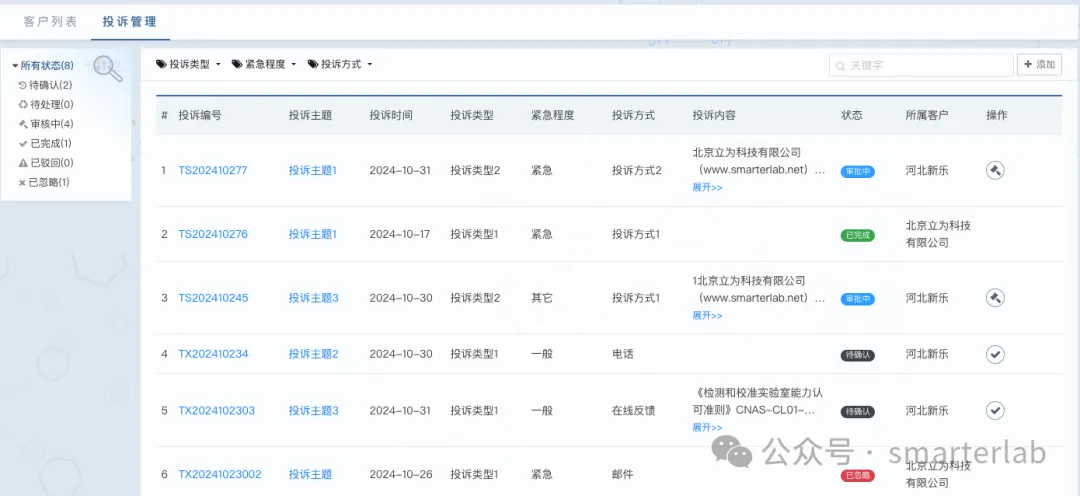Filter by 已完成(1) status
1080x496 pixels.
tap(45, 143)
